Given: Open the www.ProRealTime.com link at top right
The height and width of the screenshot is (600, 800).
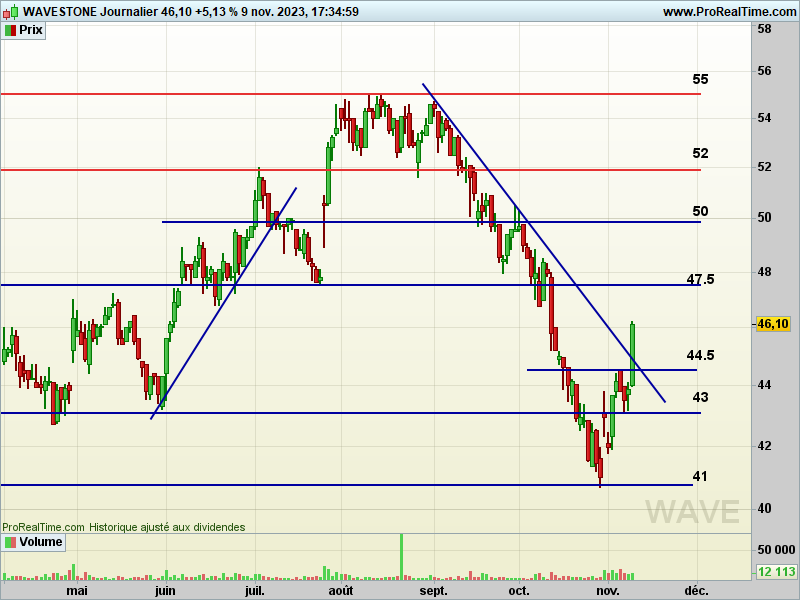Looking at the screenshot, I should pyautogui.click(x=728, y=11).
